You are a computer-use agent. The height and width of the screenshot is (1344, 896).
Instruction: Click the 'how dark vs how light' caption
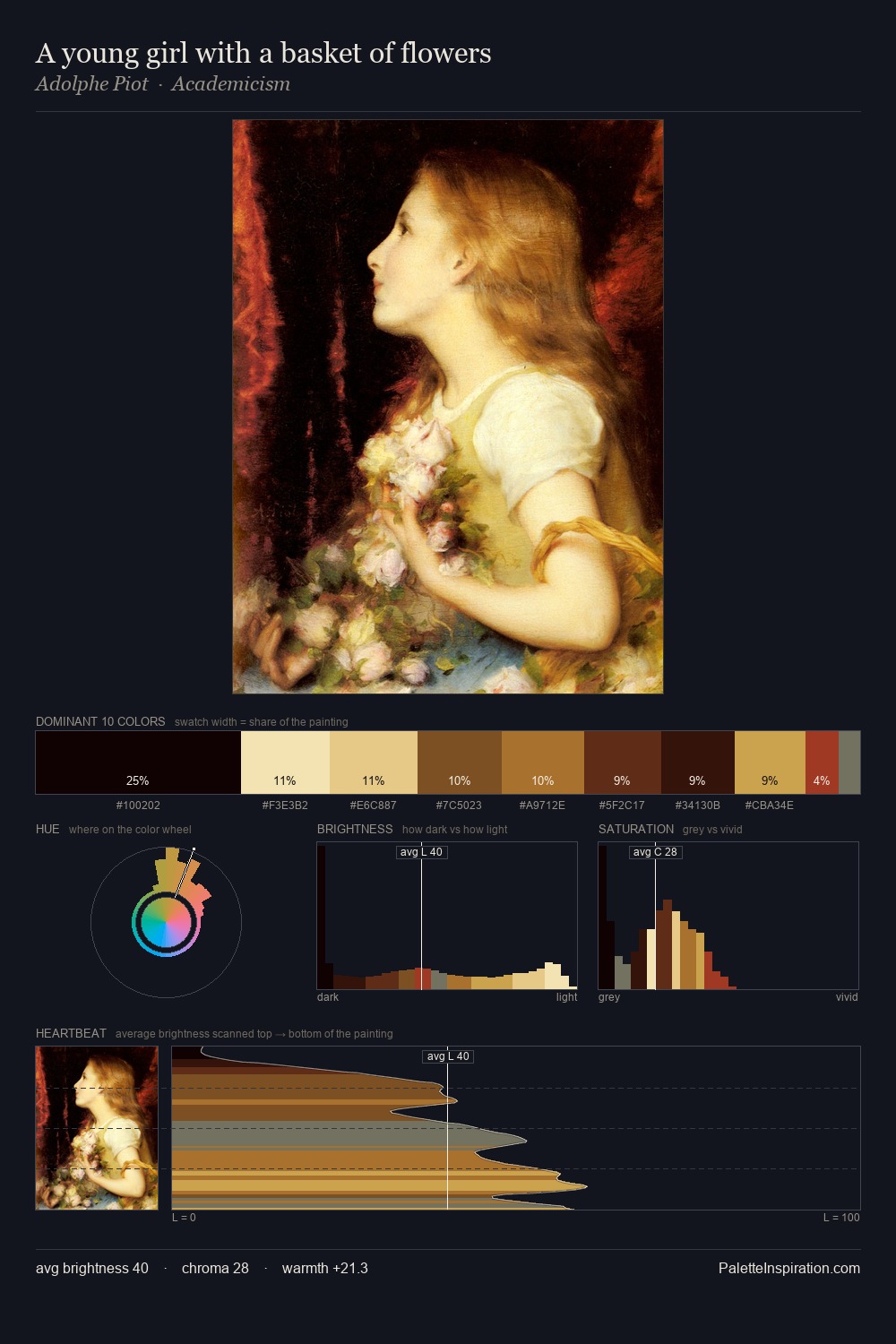[x=454, y=830]
